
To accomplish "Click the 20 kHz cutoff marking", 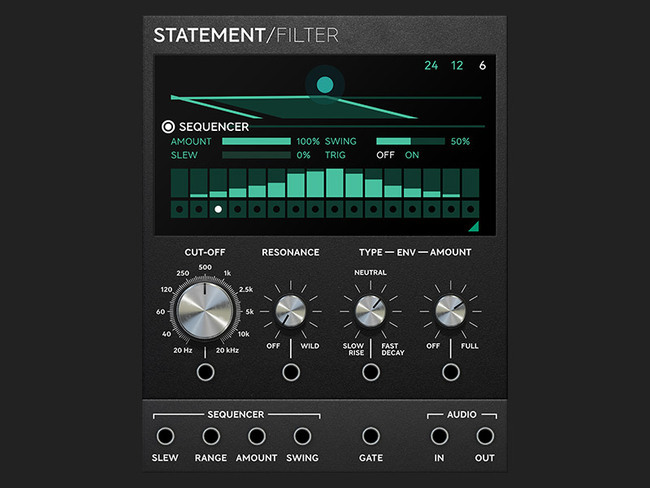I will pyautogui.click(x=227, y=350).
